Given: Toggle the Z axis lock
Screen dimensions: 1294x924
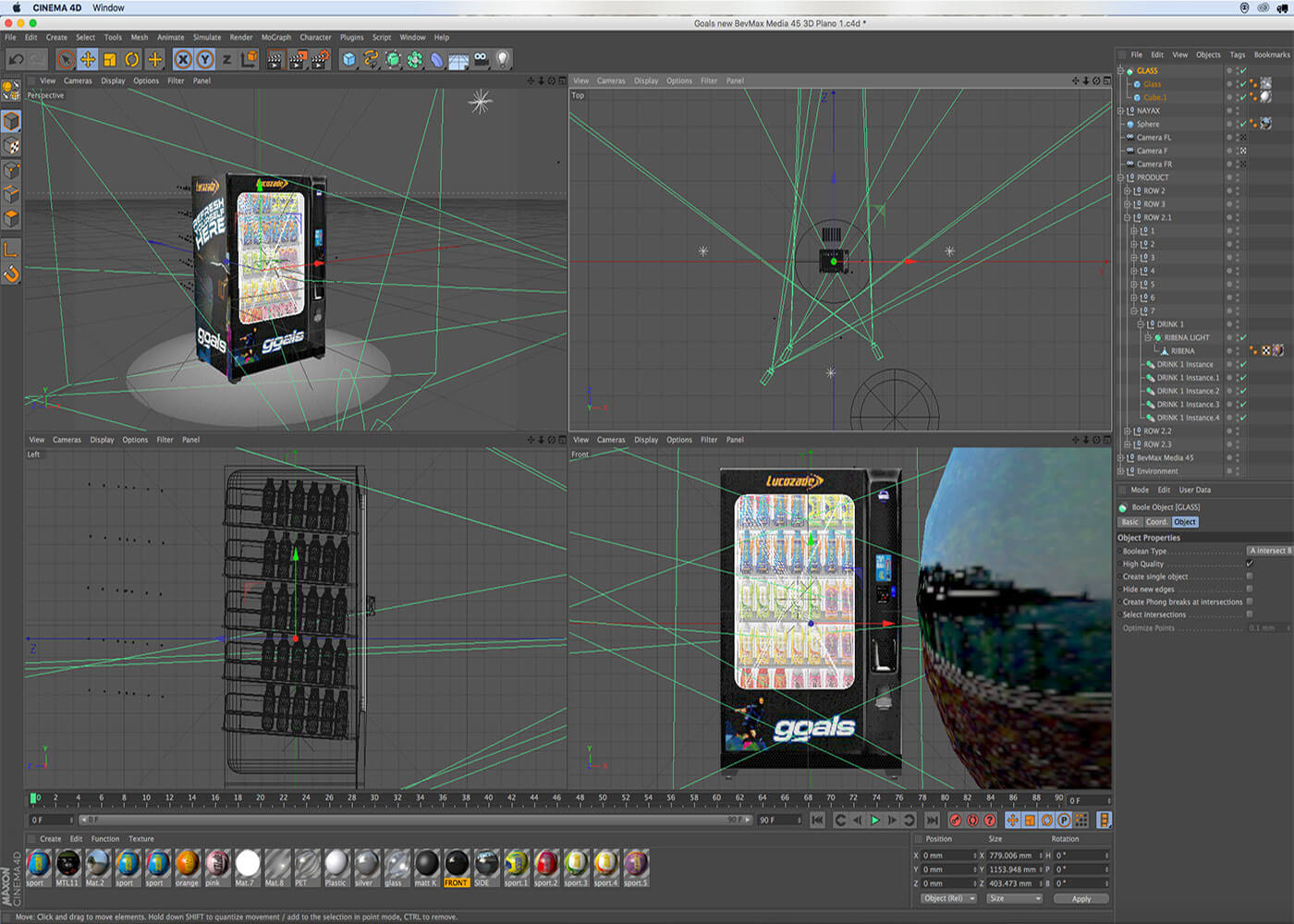Looking at the screenshot, I should [x=226, y=59].
